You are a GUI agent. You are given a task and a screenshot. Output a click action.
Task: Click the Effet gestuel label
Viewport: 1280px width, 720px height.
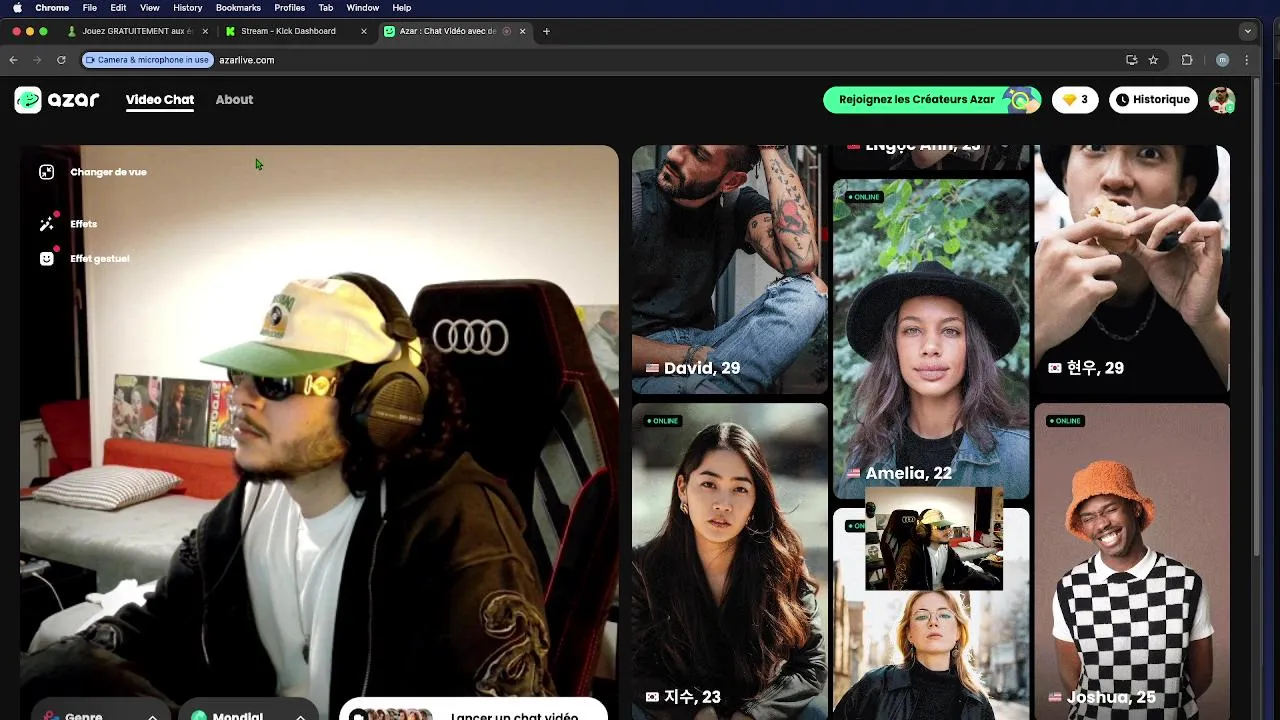pyautogui.click(x=100, y=259)
